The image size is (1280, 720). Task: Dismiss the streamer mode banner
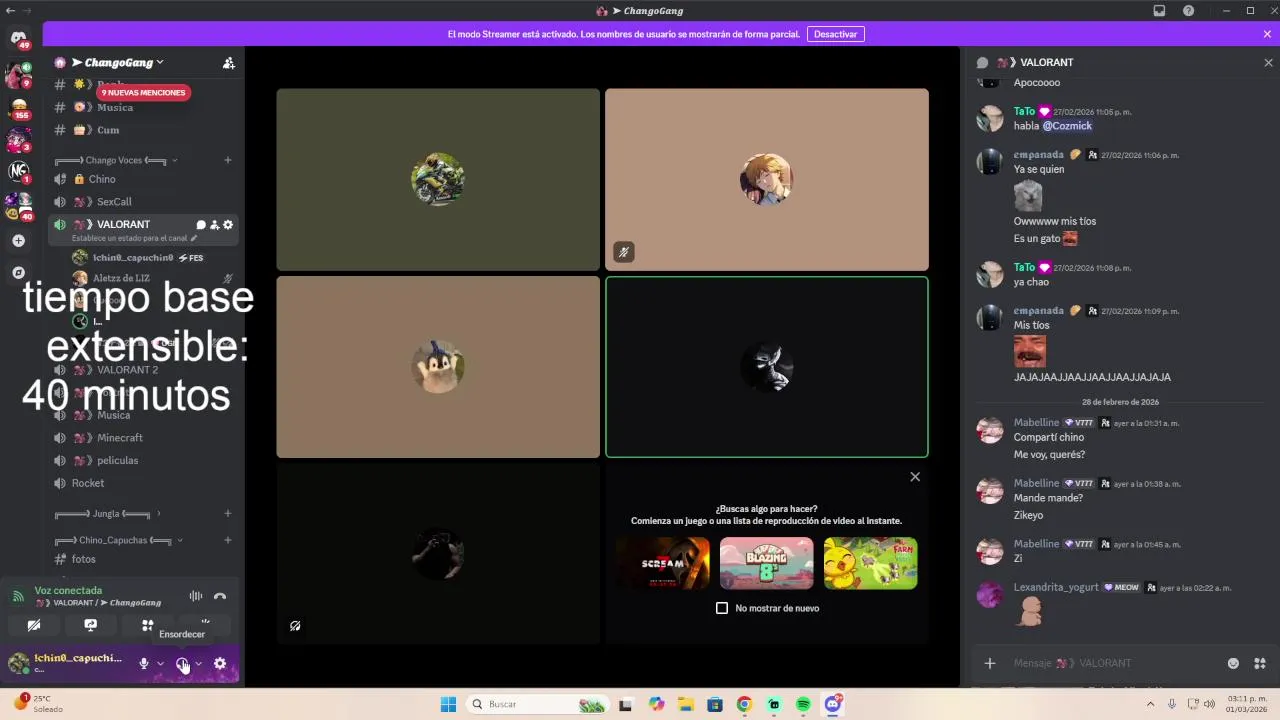tap(1267, 34)
